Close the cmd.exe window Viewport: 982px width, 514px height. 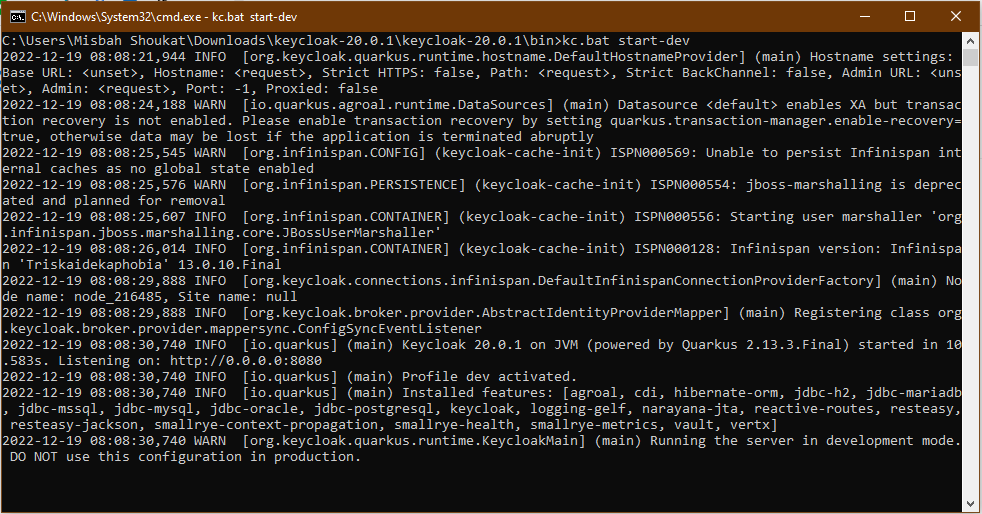click(956, 16)
